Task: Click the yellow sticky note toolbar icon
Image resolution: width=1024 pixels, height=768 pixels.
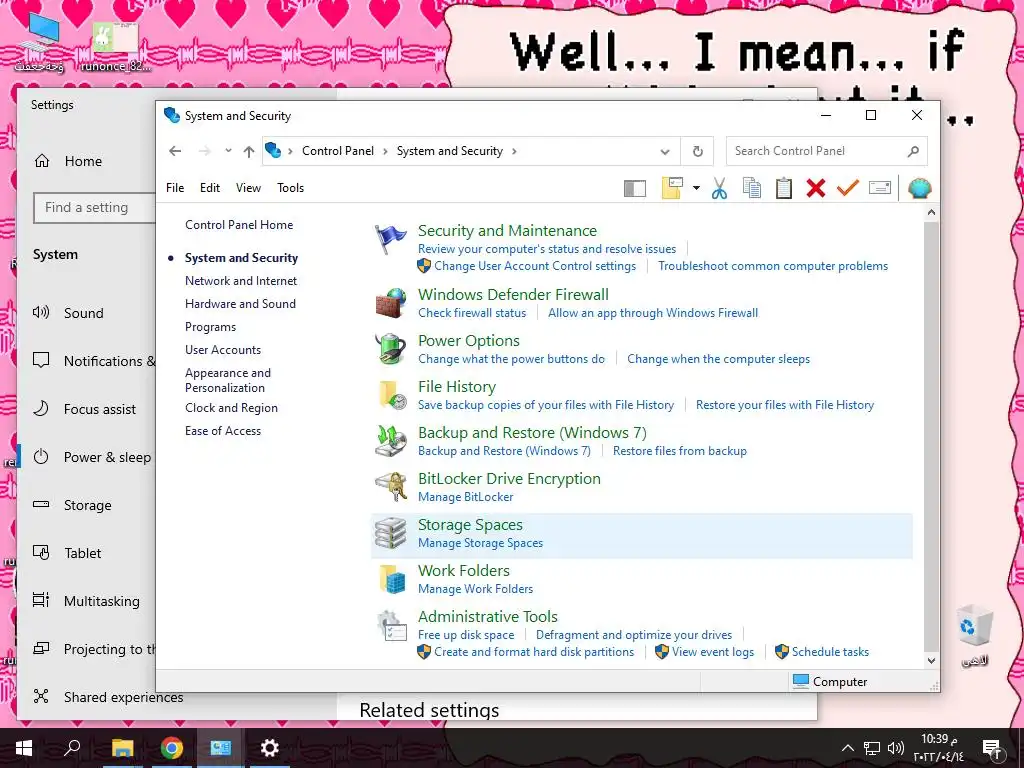Action: 672,188
